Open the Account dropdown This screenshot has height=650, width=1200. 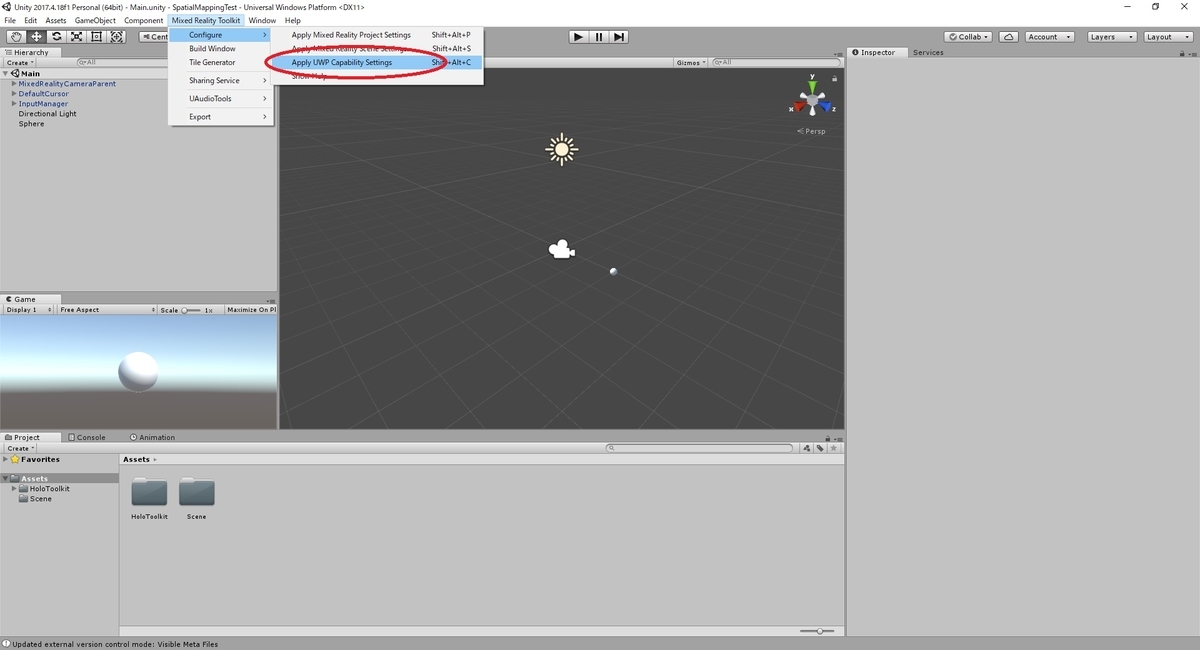(1049, 37)
